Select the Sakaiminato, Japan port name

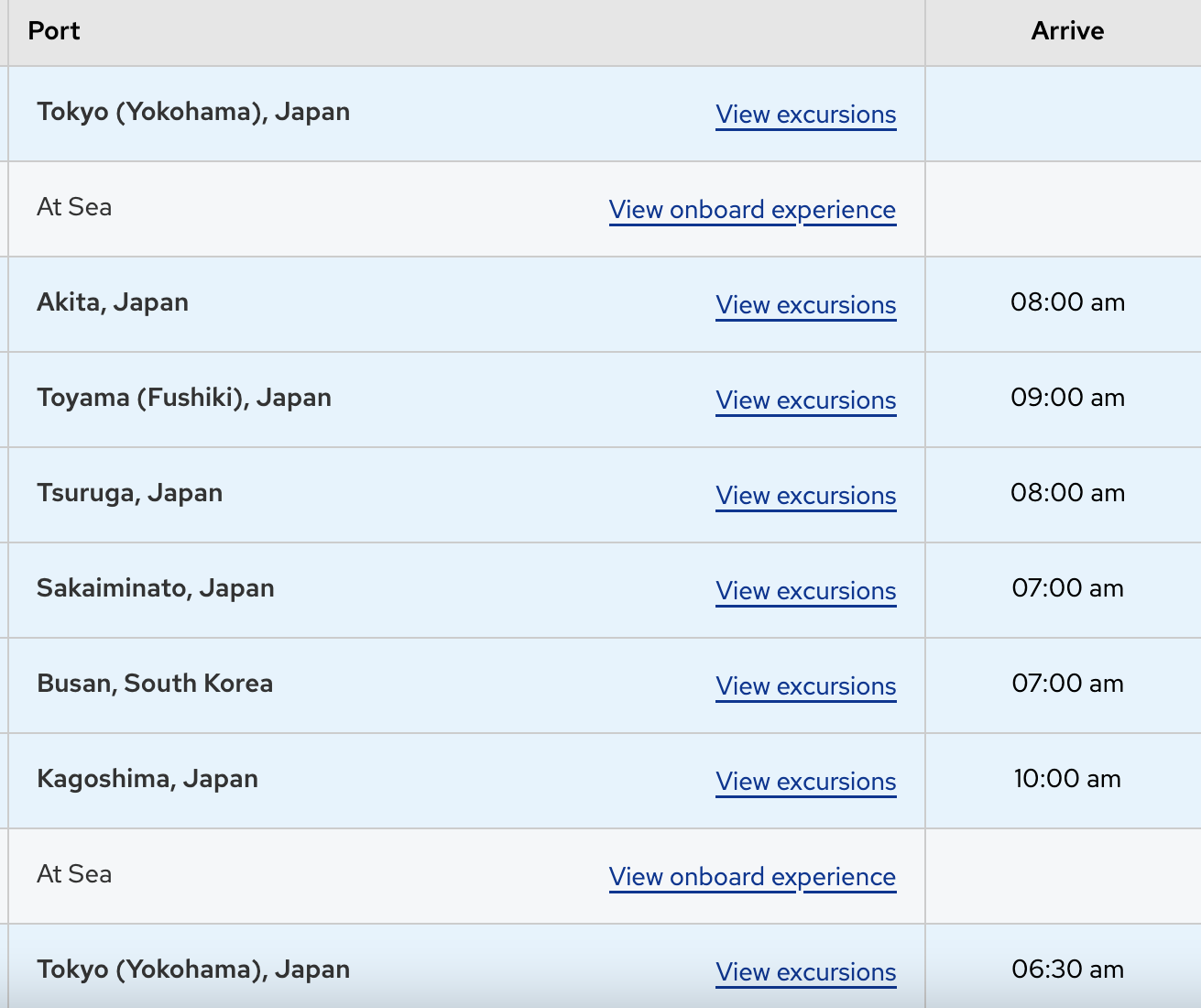pyautogui.click(x=156, y=588)
